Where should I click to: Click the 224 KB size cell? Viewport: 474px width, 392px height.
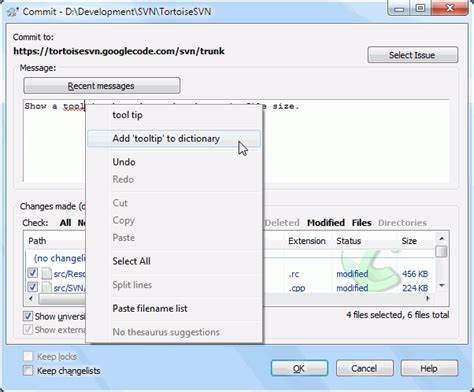pyautogui.click(x=415, y=288)
